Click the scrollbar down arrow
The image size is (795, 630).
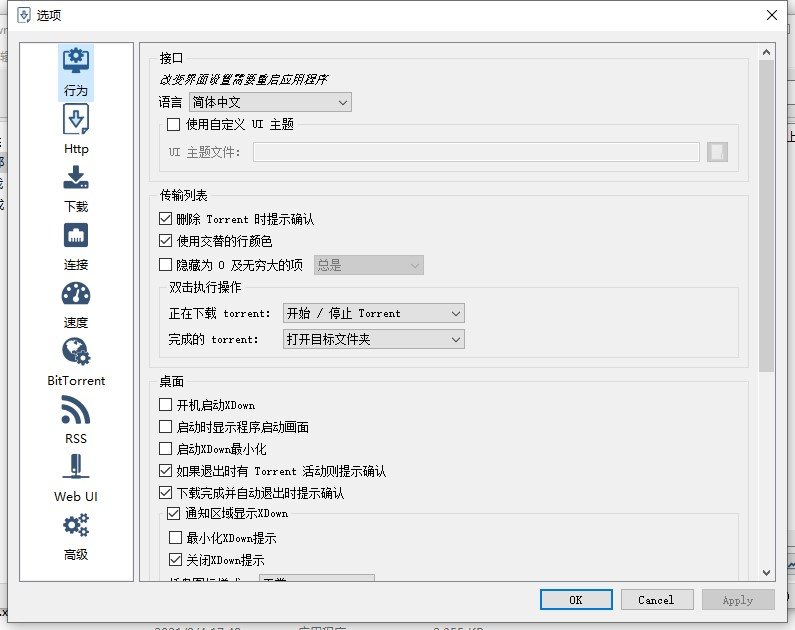click(766, 573)
